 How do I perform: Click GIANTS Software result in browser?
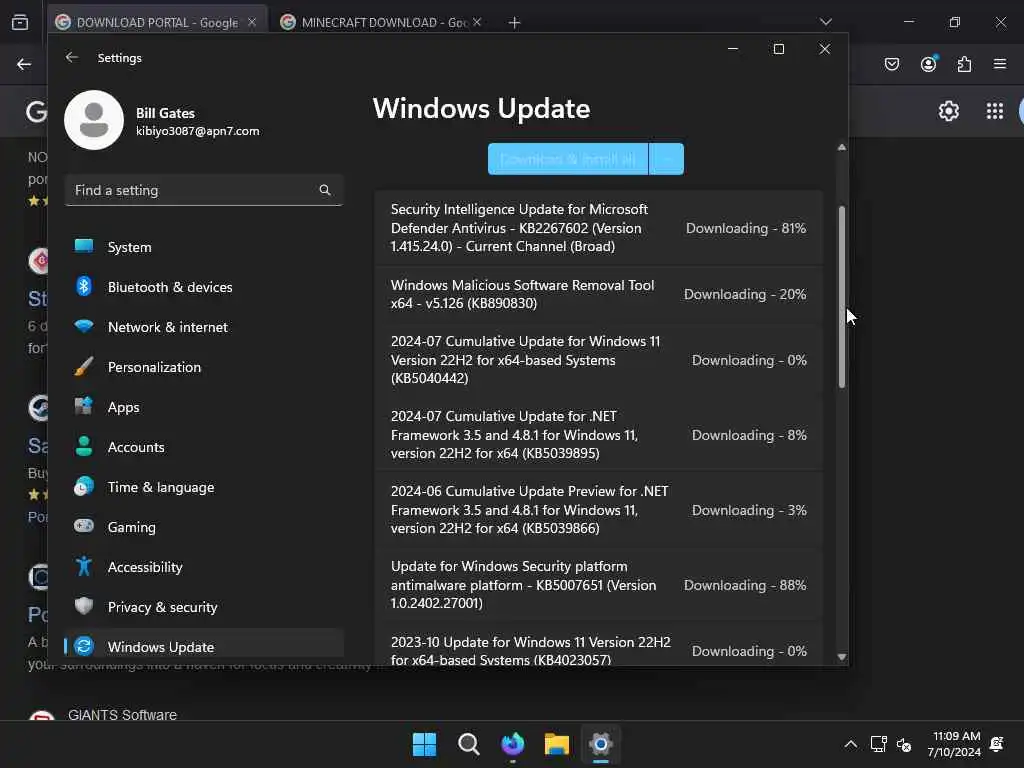tap(122, 714)
